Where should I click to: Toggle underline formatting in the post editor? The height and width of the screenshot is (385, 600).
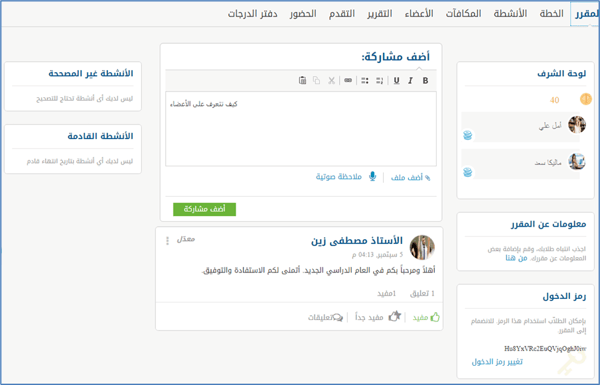tap(396, 80)
